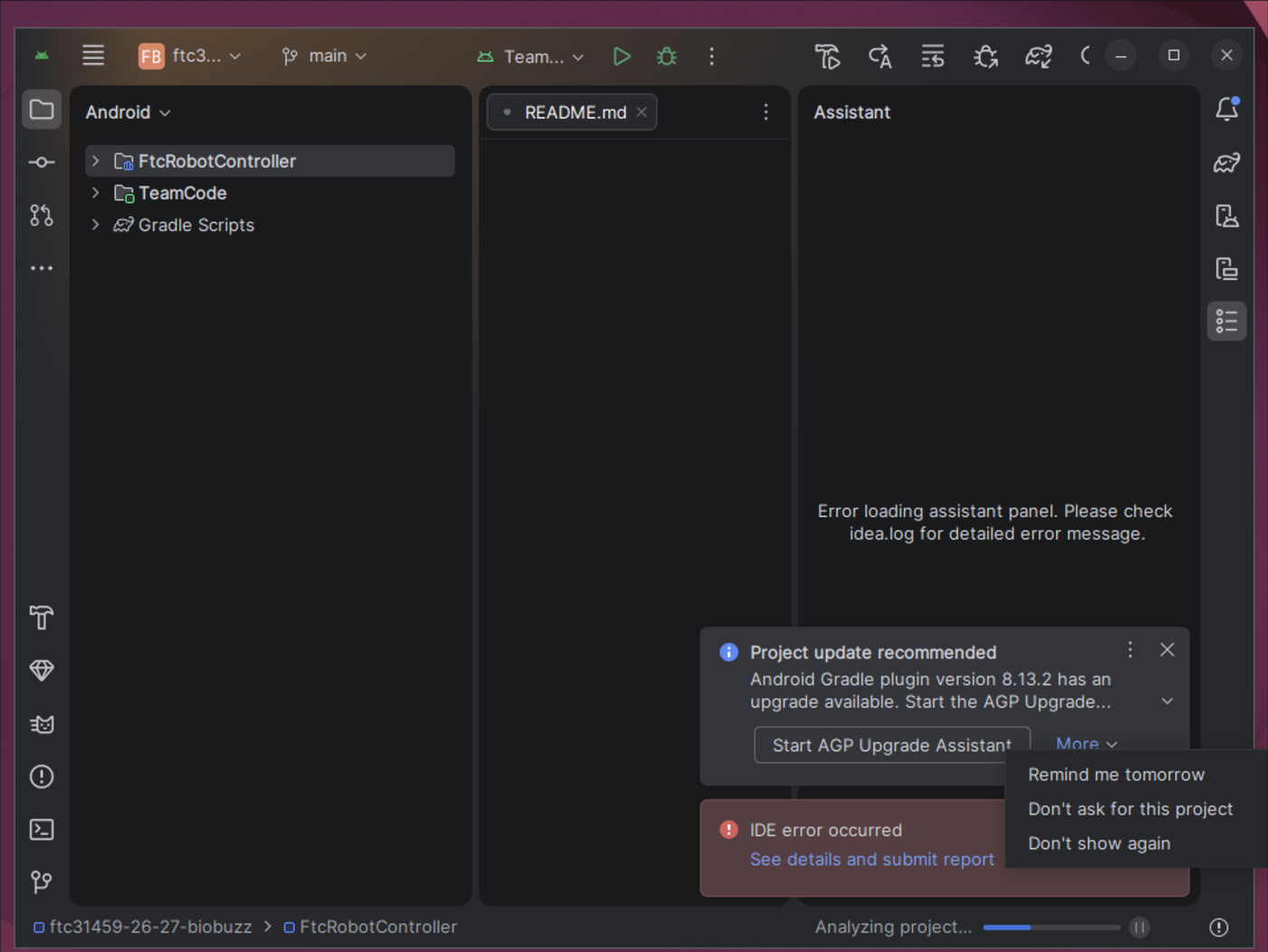Open the Commit tool window icon
This screenshot has height=952, width=1268.
(42, 162)
